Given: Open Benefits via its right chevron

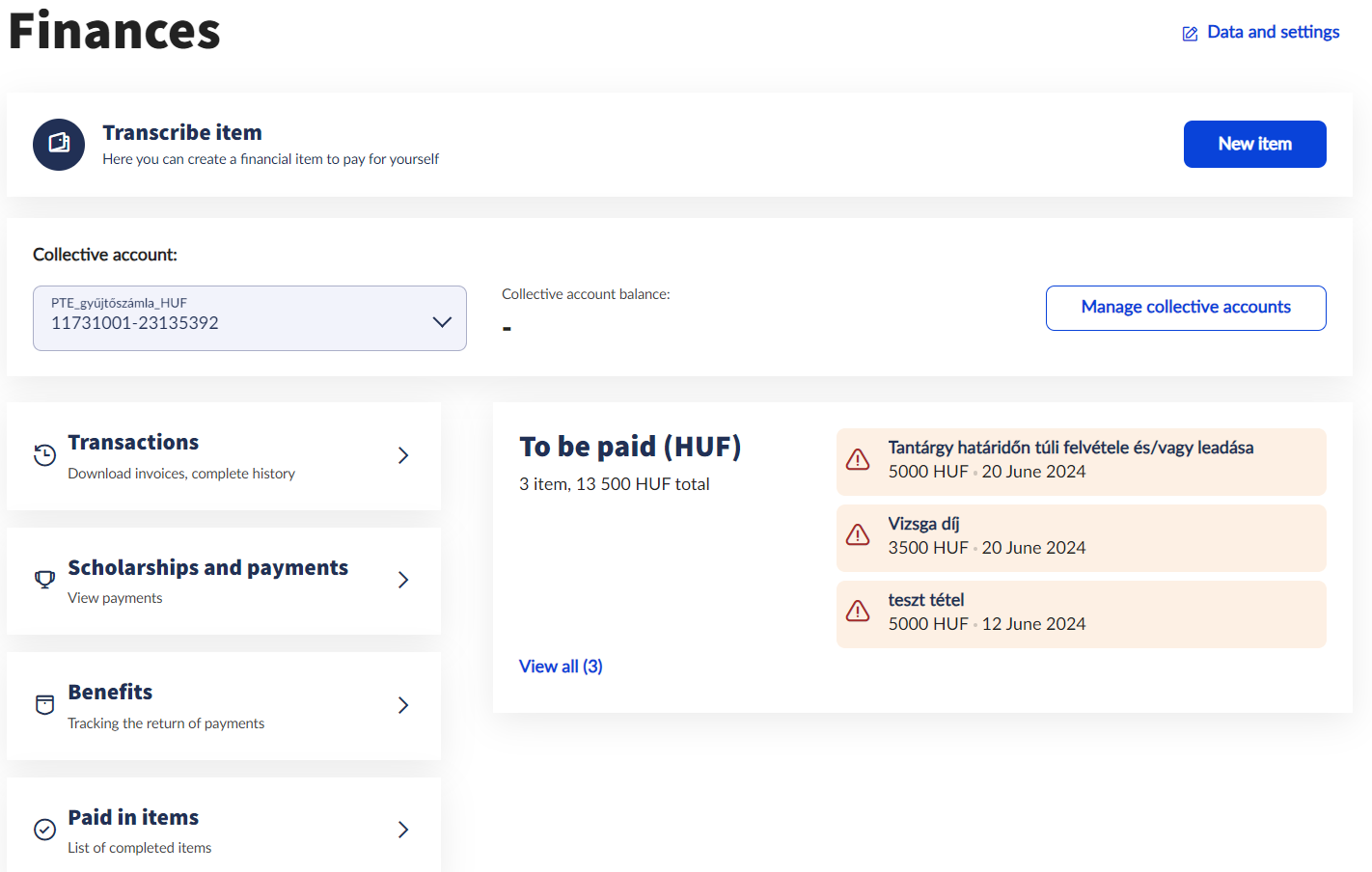Looking at the screenshot, I should 403,705.
